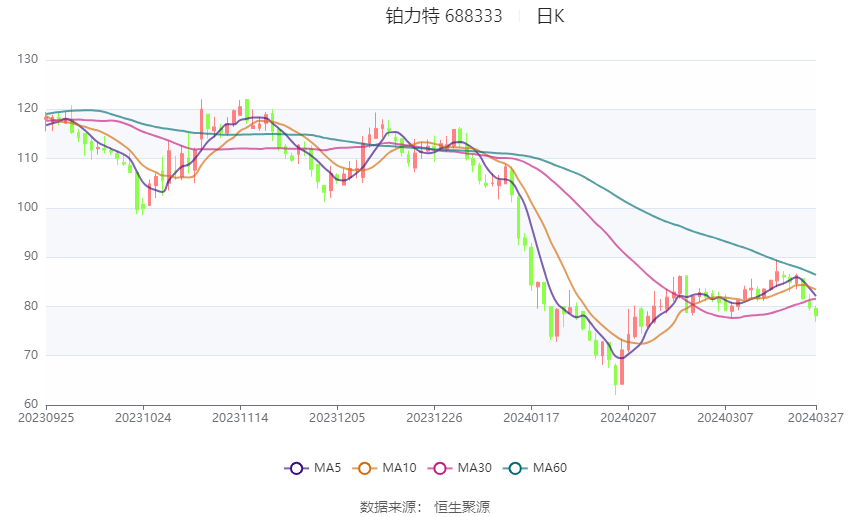Click the 铂力特 688333 chart title
850x517 pixels.
444,16
